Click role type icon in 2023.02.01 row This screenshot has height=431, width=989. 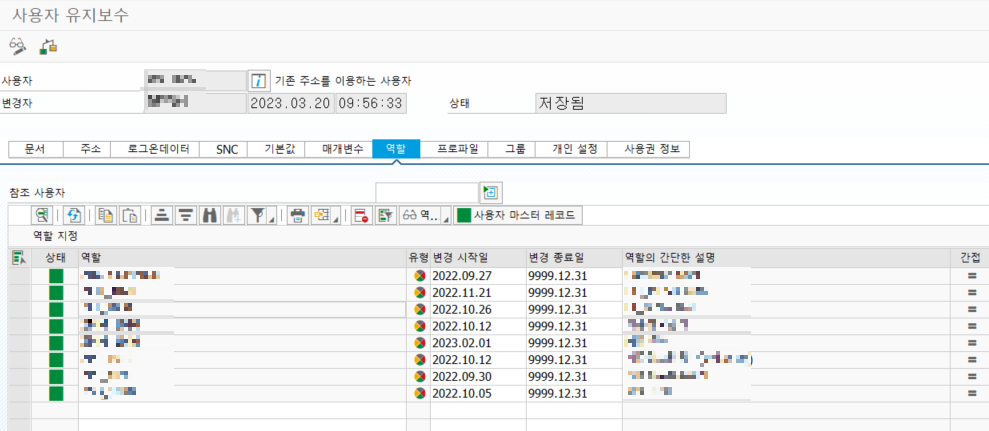(x=419, y=343)
